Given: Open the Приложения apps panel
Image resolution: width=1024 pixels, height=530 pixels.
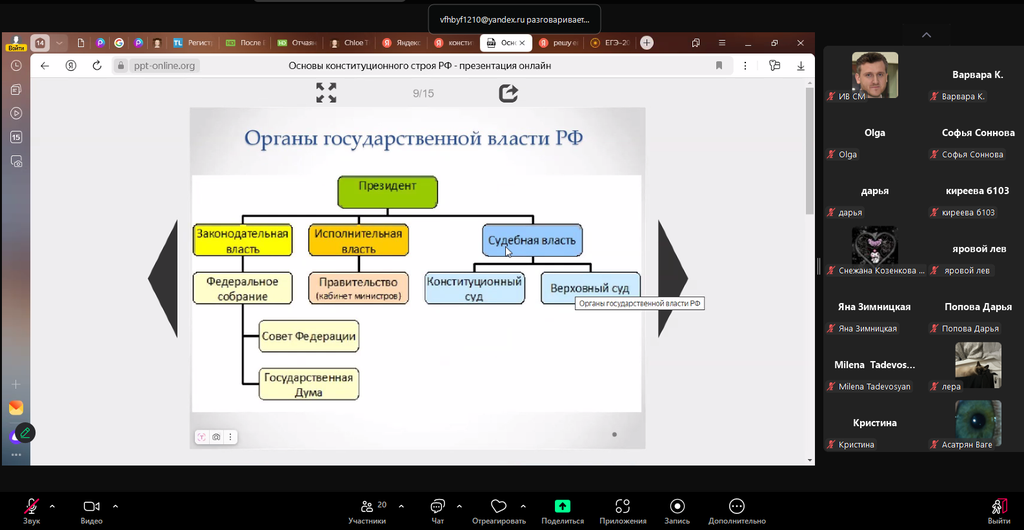Looking at the screenshot, I should click(x=622, y=507).
